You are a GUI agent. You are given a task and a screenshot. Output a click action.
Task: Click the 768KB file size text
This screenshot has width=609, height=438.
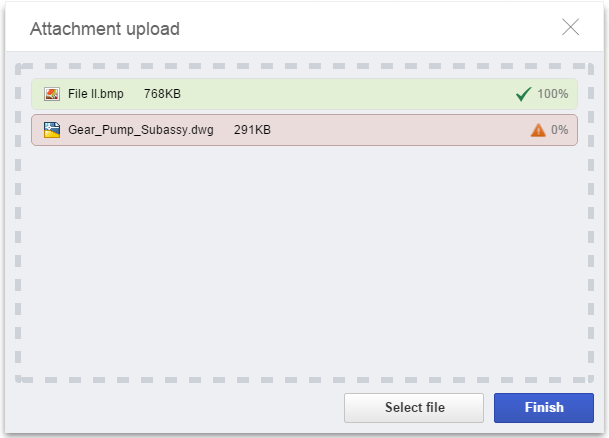[162, 94]
